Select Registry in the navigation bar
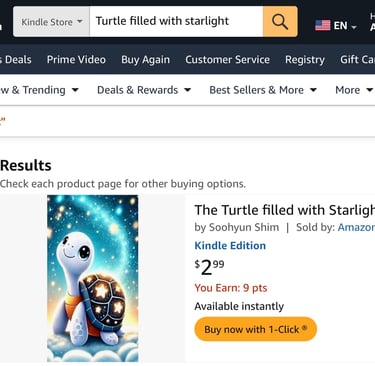The height and width of the screenshot is (366, 375). [305, 60]
